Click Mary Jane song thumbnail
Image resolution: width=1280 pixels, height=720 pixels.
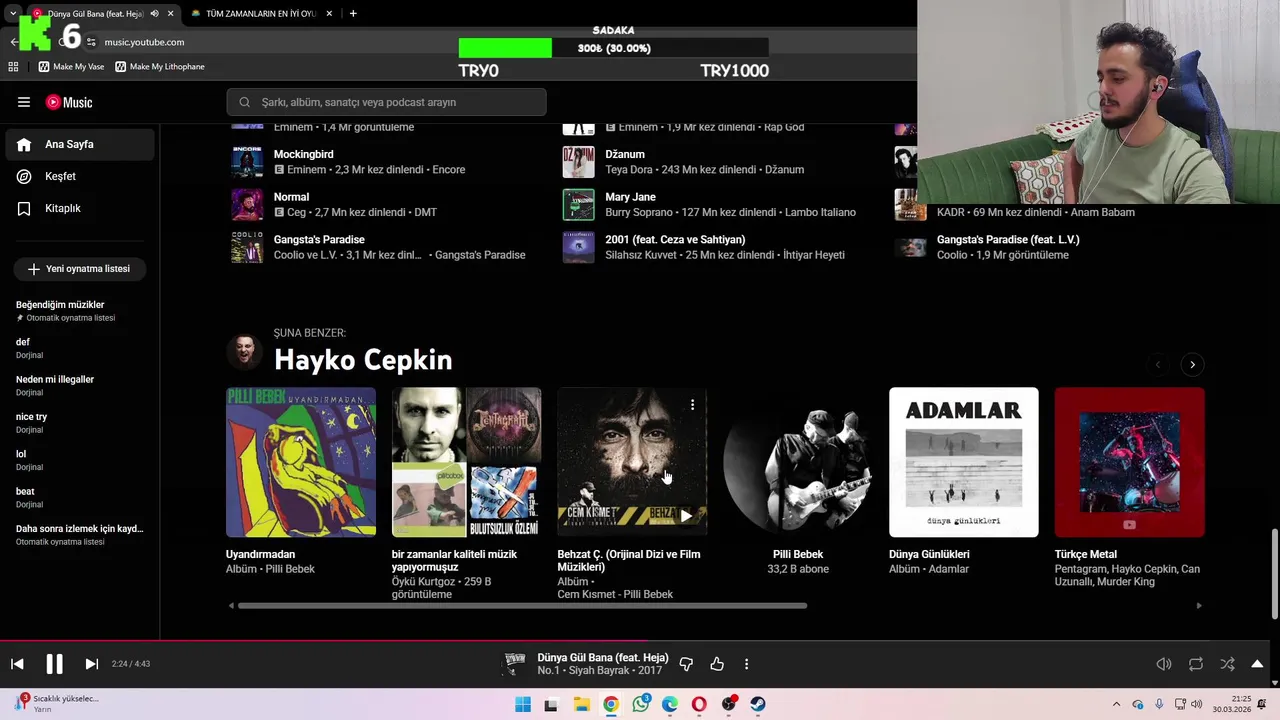[x=578, y=204]
